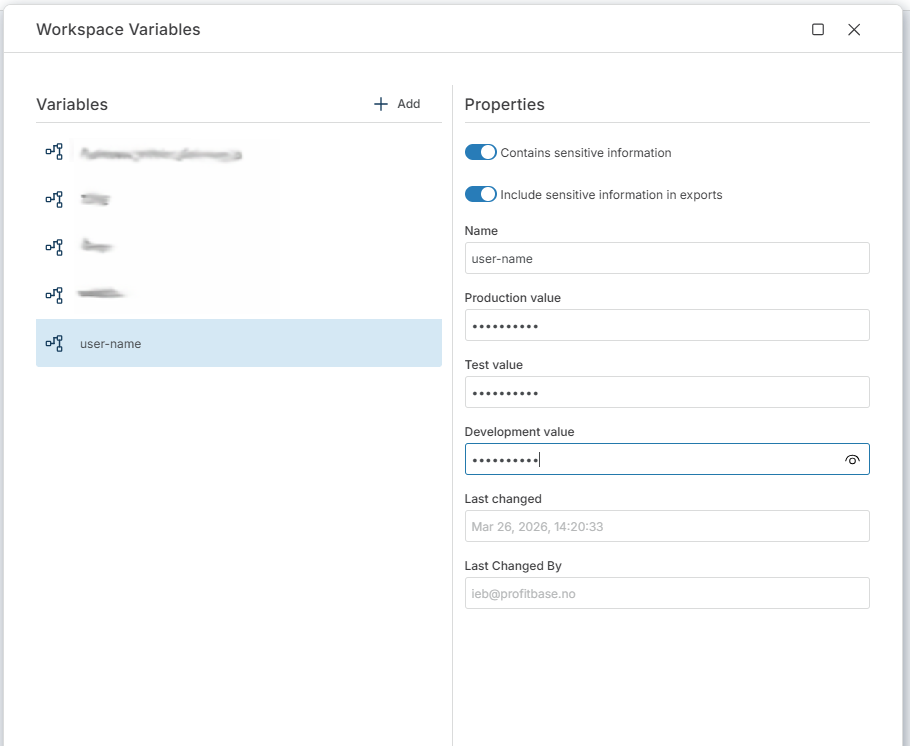Click the Test value field
910x746 pixels.
[x=666, y=392]
